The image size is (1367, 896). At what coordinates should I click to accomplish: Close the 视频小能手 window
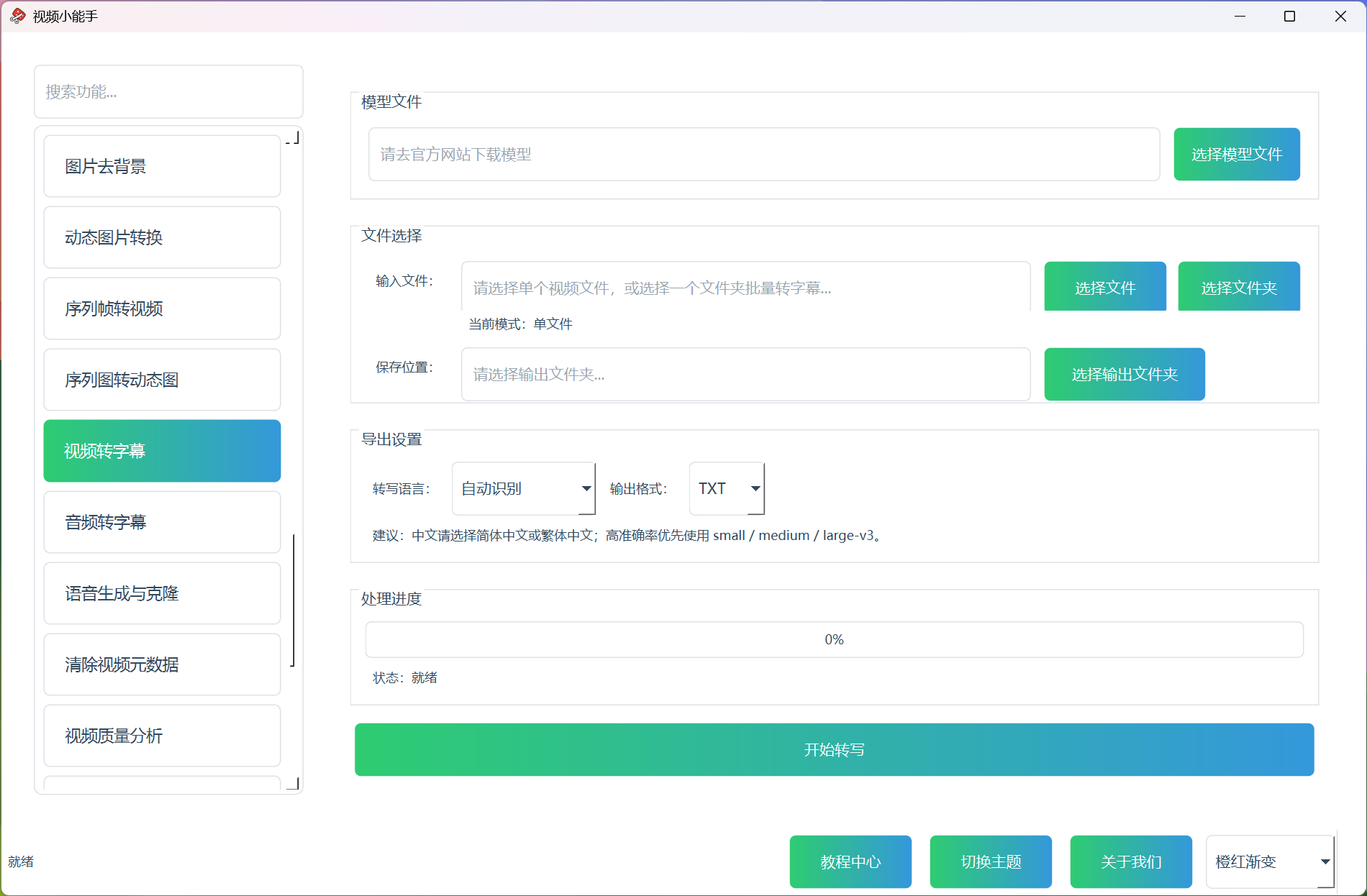[x=1340, y=16]
